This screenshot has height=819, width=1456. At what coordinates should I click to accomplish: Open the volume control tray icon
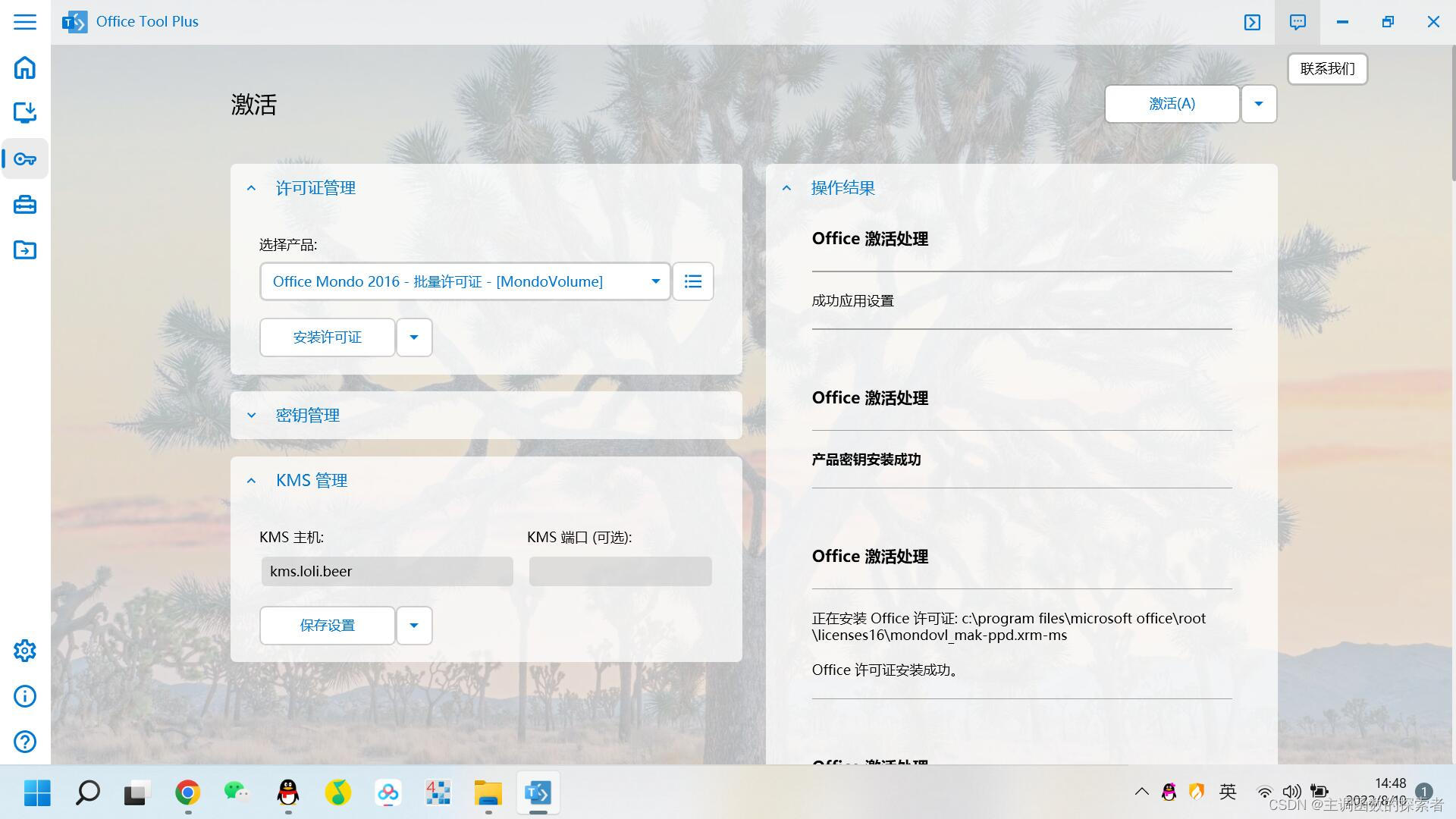pyautogui.click(x=1291, y=792)
